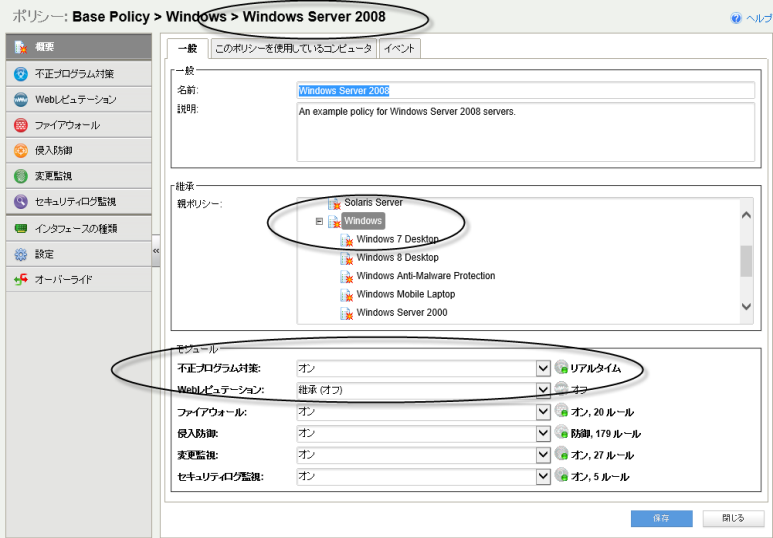The image size is (773, 538).
Task: Click the 設定 gear icon
Action: 20,254
